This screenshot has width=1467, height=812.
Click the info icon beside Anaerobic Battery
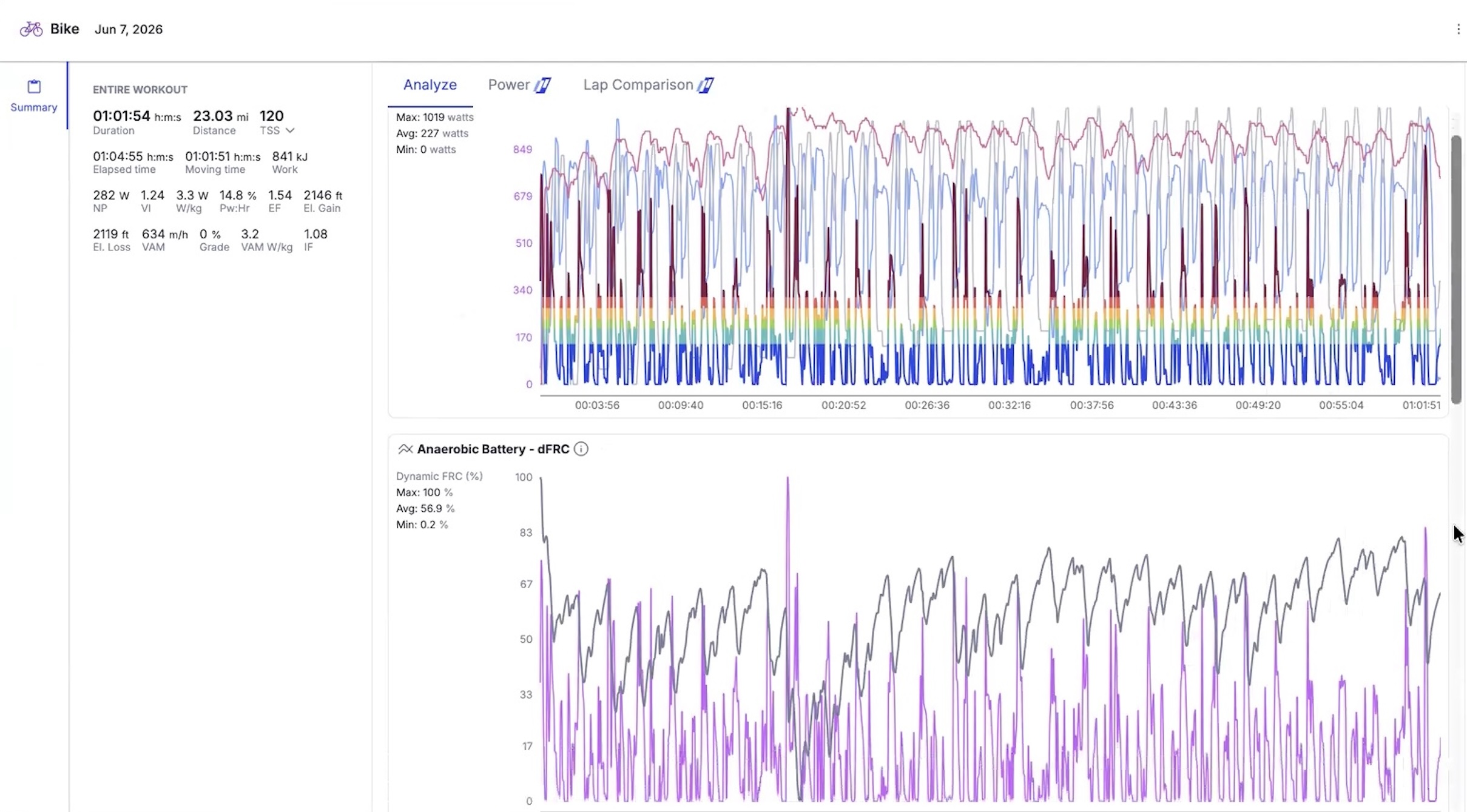coord(581,449)
